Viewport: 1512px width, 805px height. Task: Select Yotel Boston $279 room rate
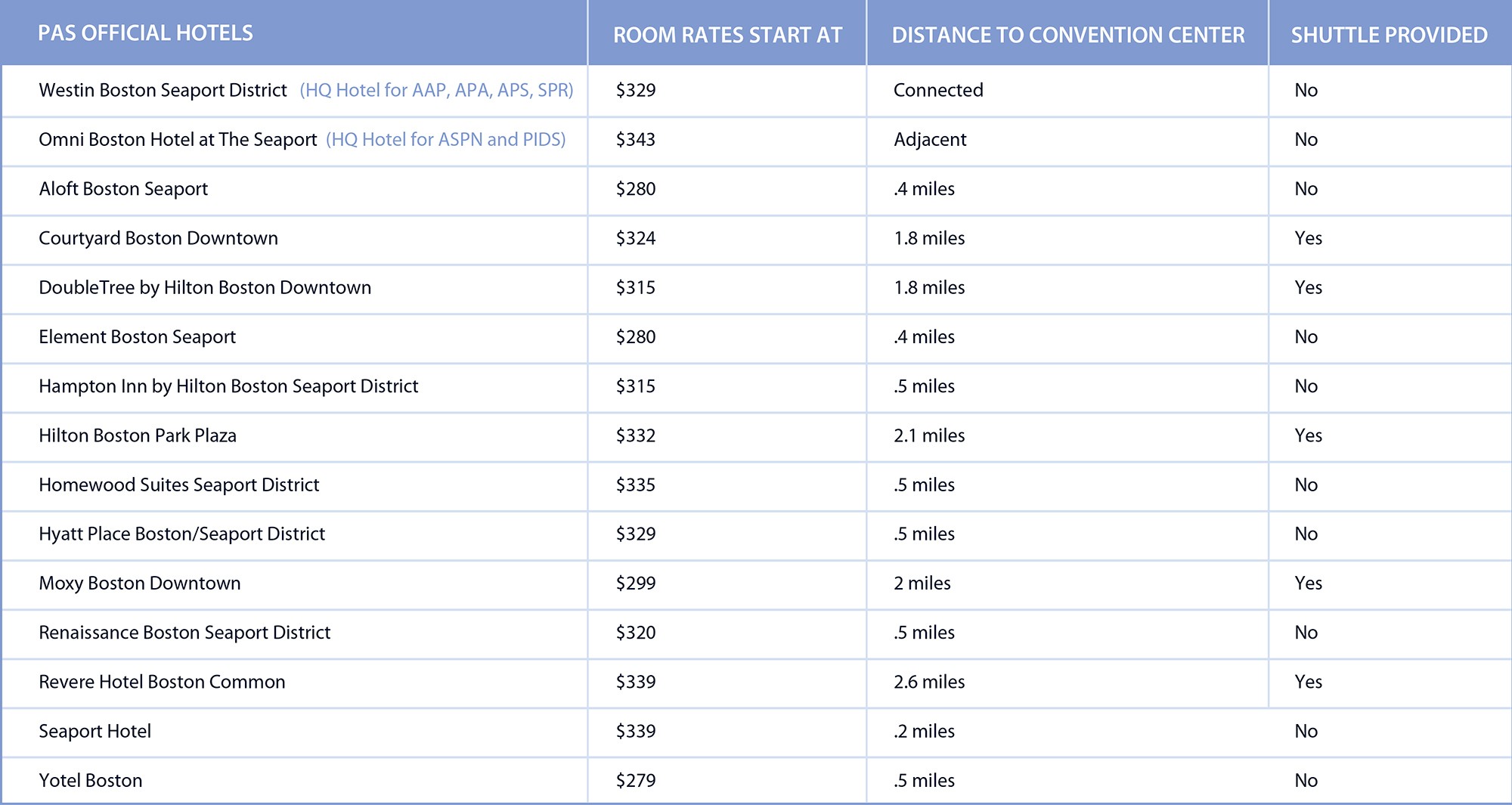pos(635,781)
